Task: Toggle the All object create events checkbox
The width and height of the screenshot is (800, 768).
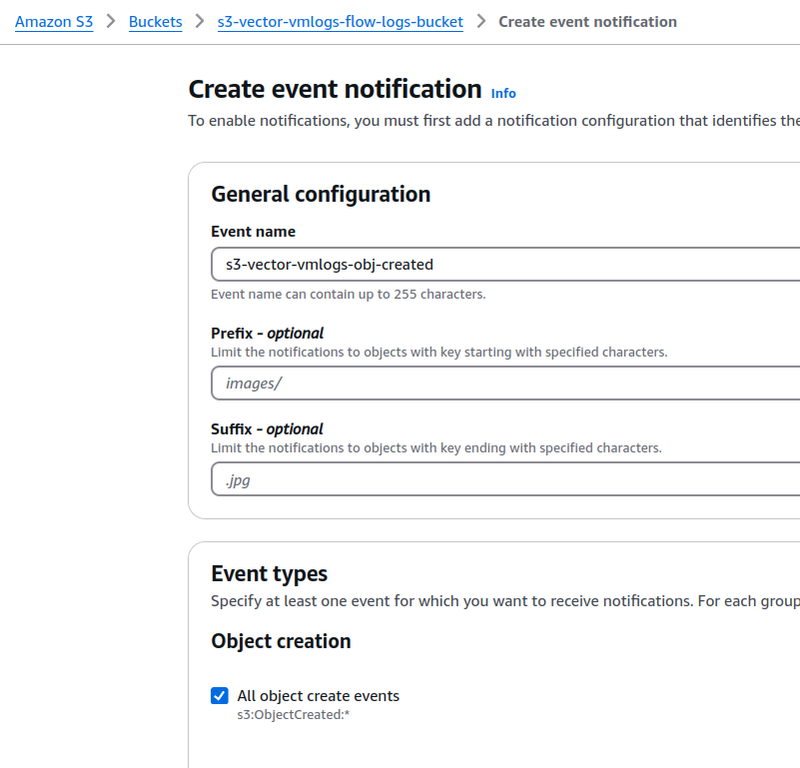Action: pos(219,696)
